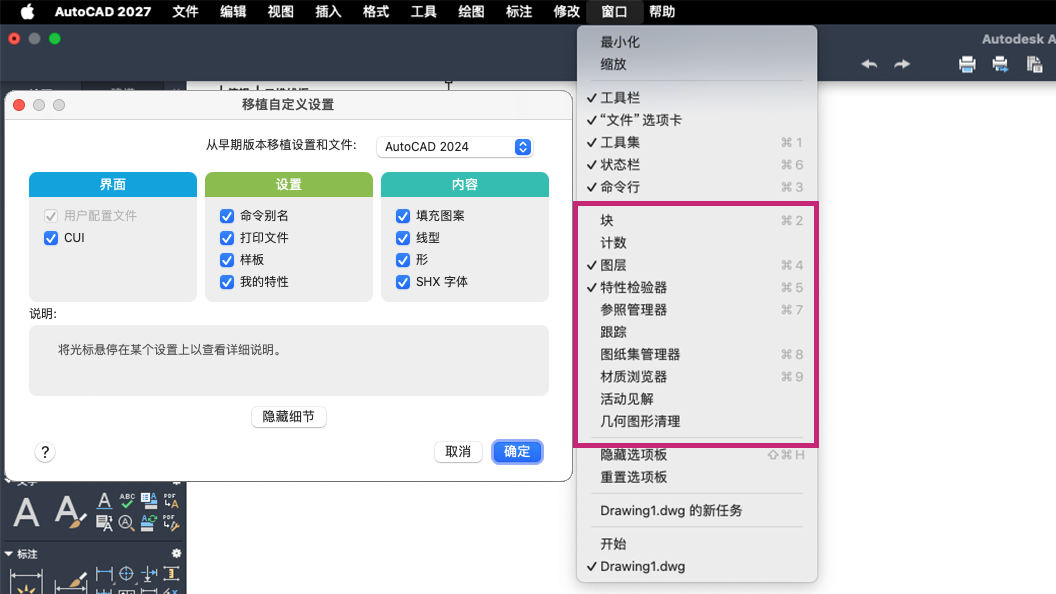Screen dimensions: 1056x594
Task: Open the Apple menu
Action: pyautogui.click(x=27, y=11)
